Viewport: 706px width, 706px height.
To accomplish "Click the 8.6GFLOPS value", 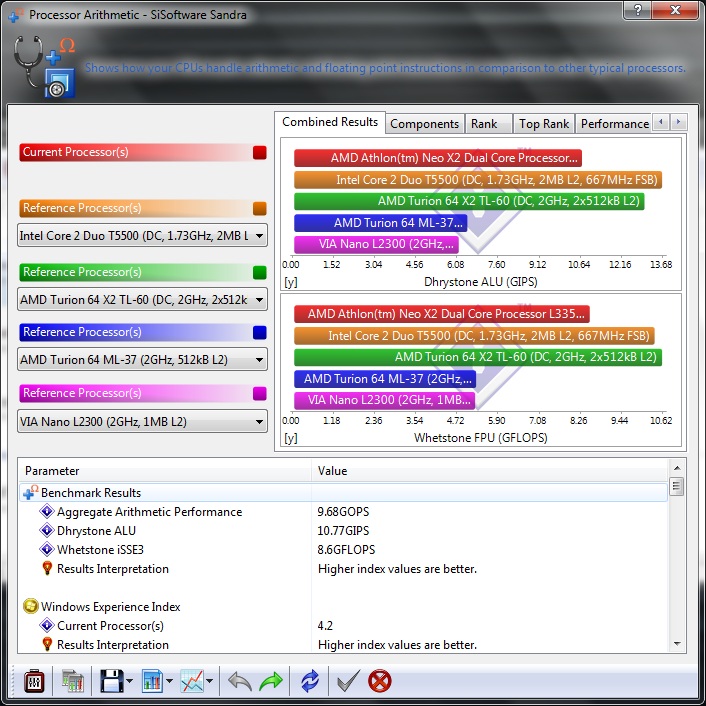I will tap(346, 549).
